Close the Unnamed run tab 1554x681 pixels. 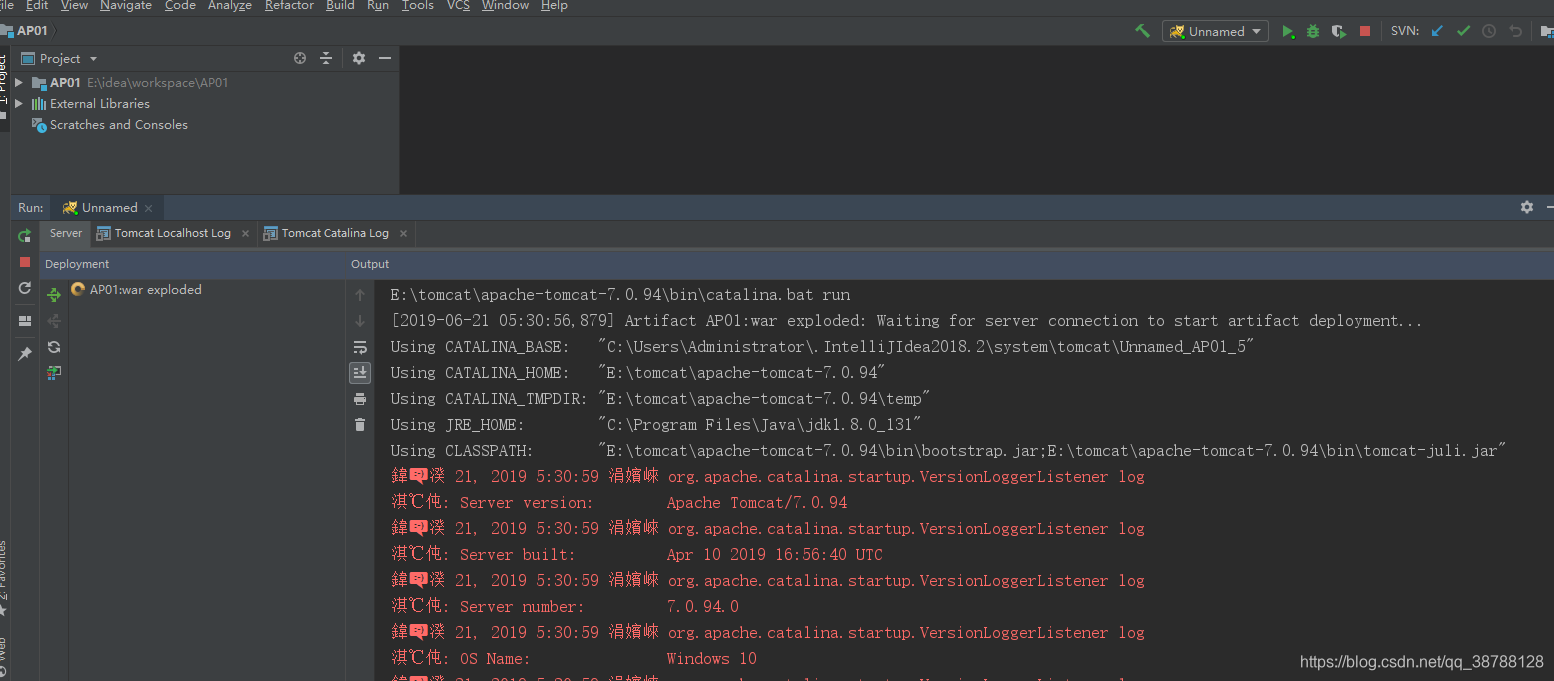[x=148, y=208]
